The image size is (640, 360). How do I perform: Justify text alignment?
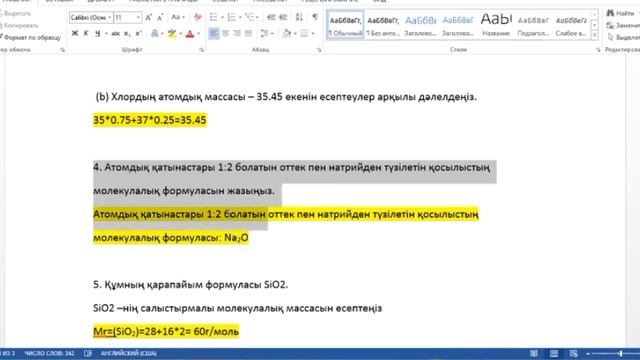coord(248,33)
